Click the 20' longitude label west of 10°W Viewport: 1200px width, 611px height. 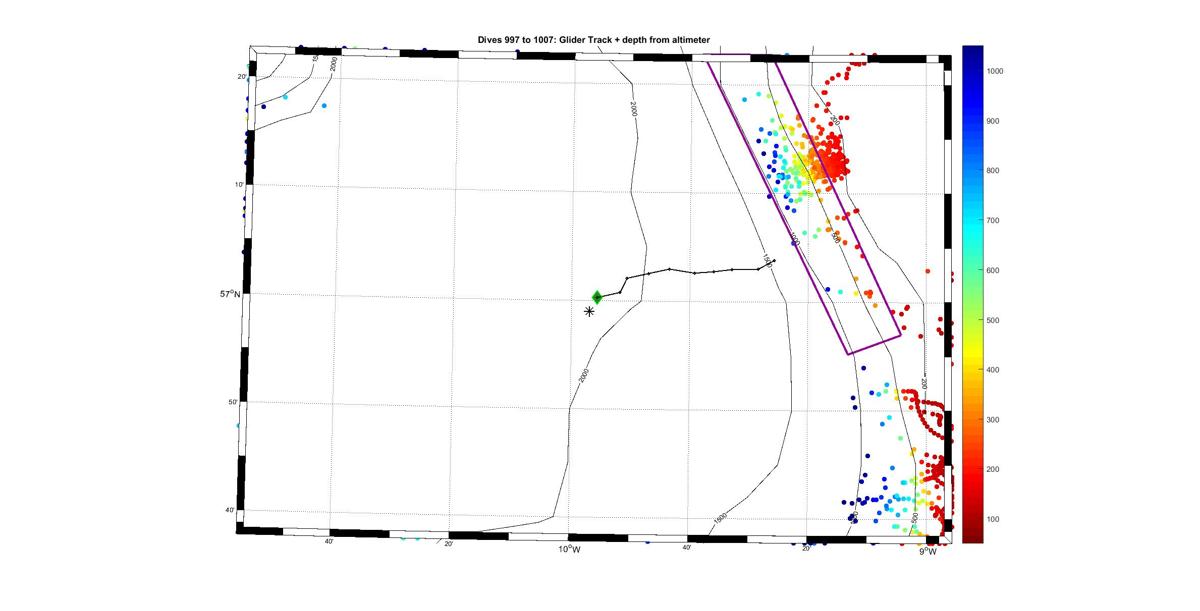tap(449, 545)
